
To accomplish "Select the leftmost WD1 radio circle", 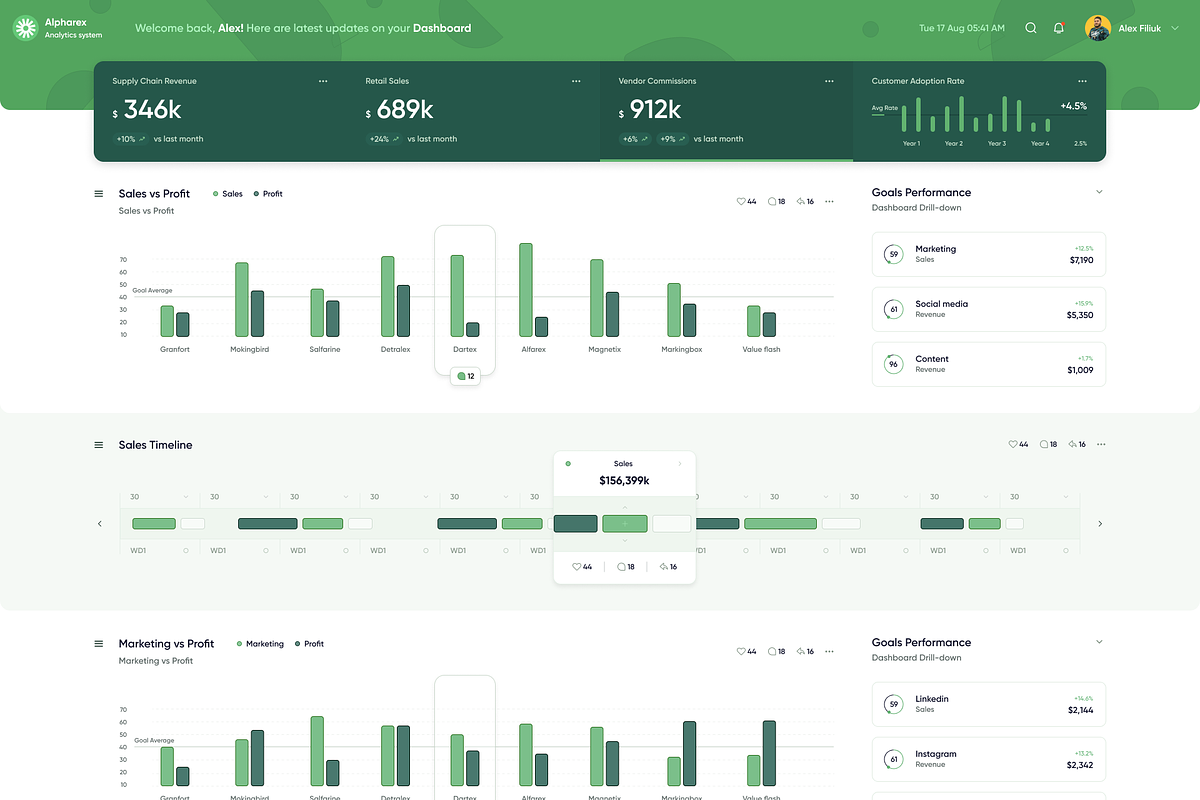I will coord(186,550).
